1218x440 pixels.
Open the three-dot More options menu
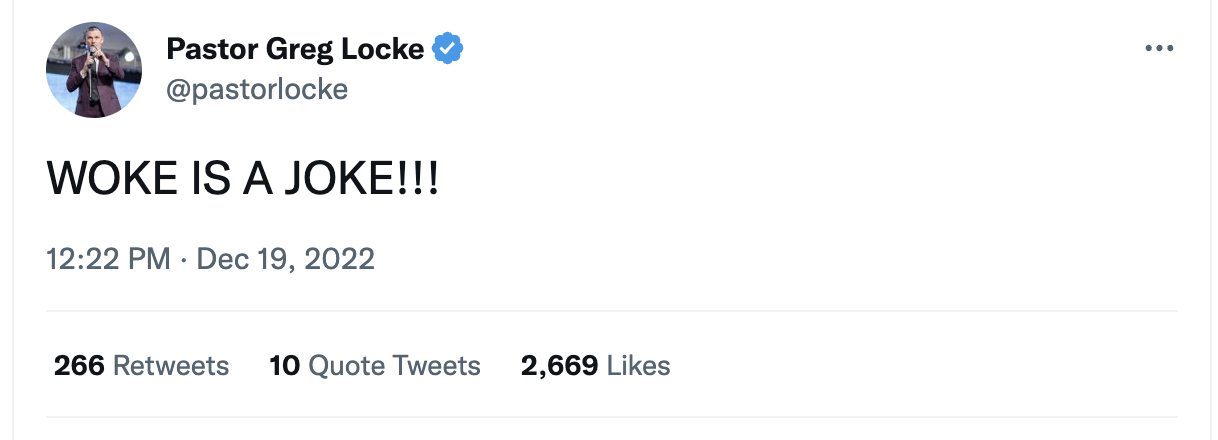[1158, 48]
